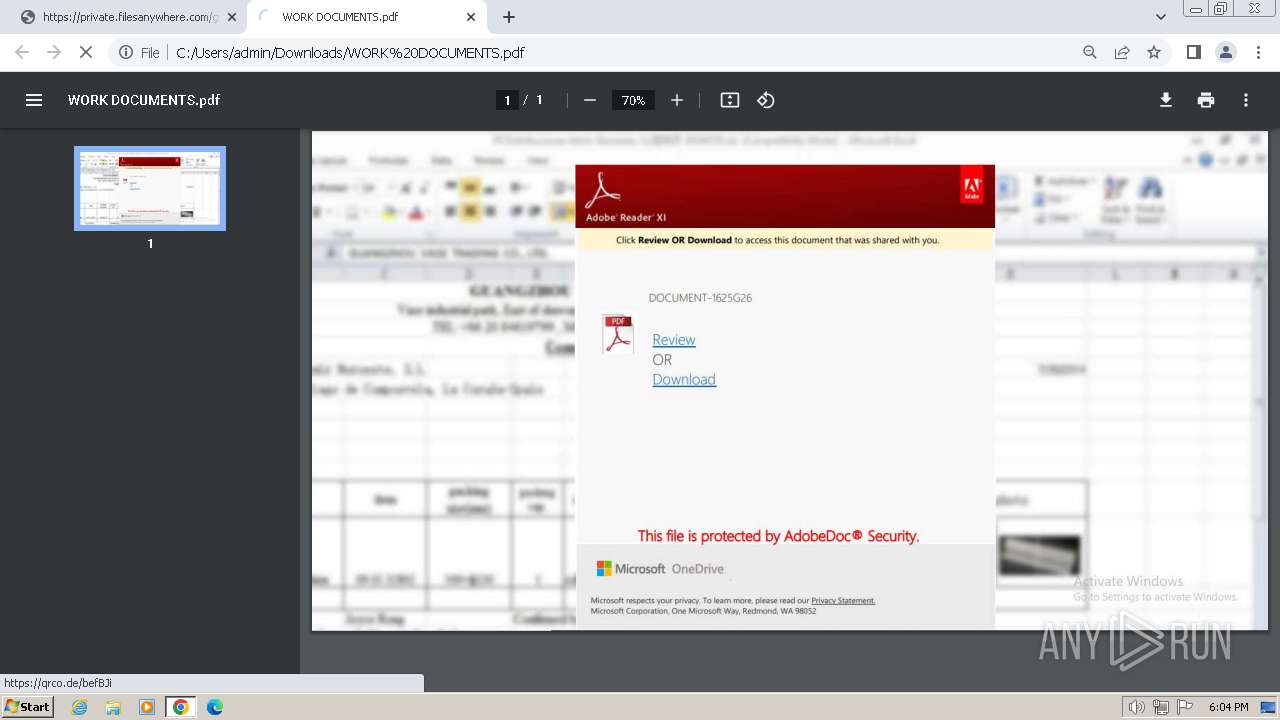Click the 70% zoom level field
Image resolution: width=1280 pixels, height=720 pixels.
tap(633, 100)
